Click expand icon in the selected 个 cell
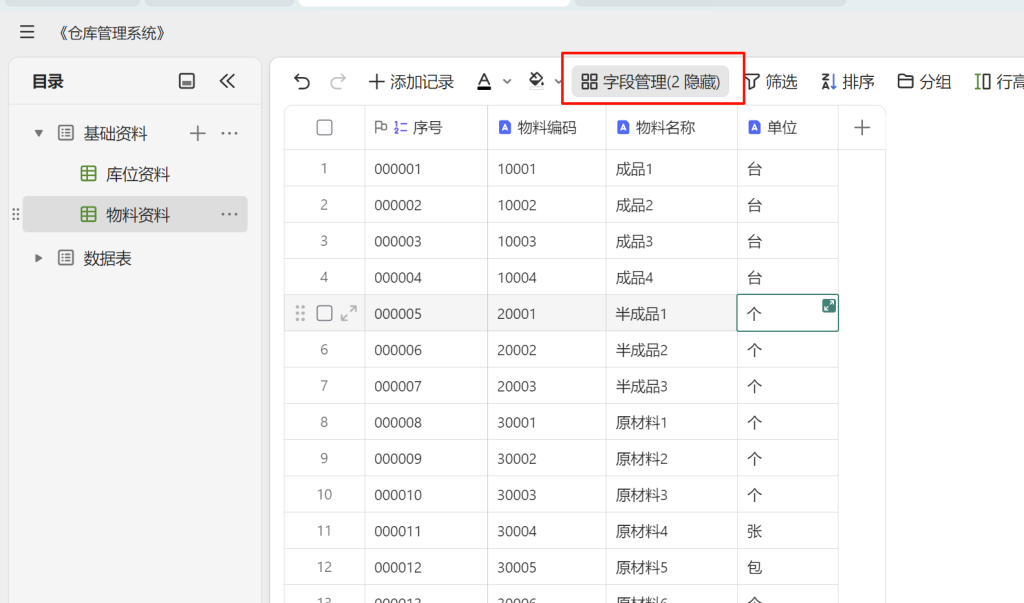The width and height of the screenshot is (1024, 603). coord(829,305)
